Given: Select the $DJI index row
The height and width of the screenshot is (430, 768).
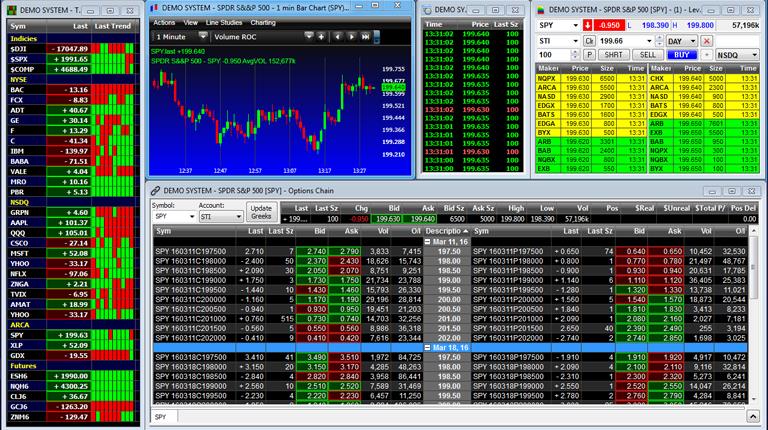Looking at the screenshot, I should click(71, 49).
